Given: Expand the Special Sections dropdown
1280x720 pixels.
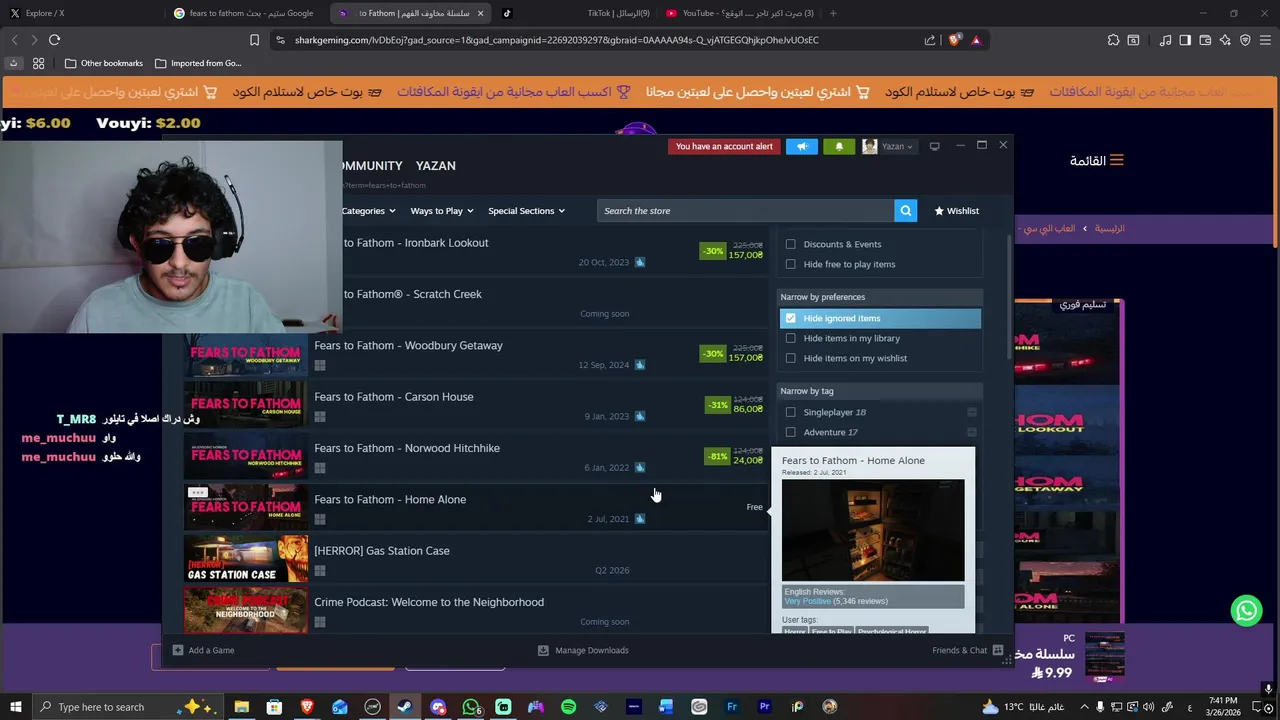Looking at the screenshot, I should (x=526, y=211).
